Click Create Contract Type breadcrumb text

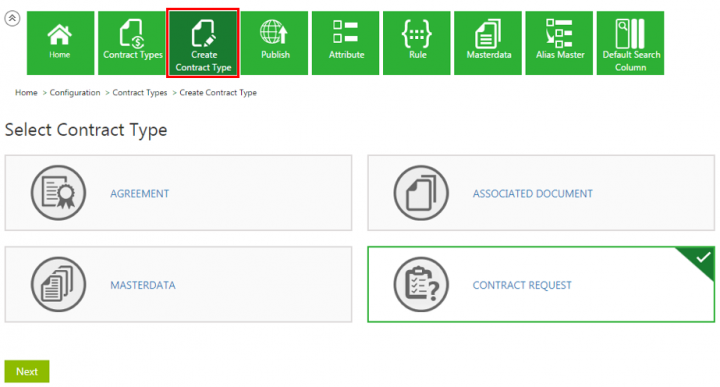(218, 92)
